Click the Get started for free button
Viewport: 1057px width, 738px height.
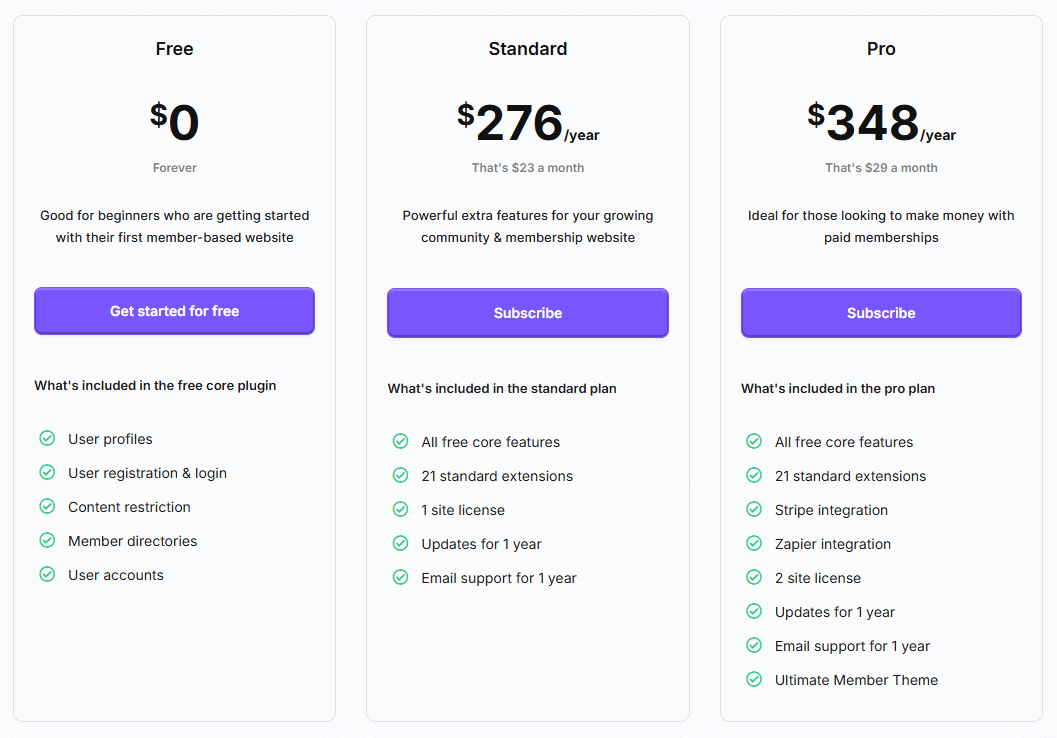click(x=175, y=311)
